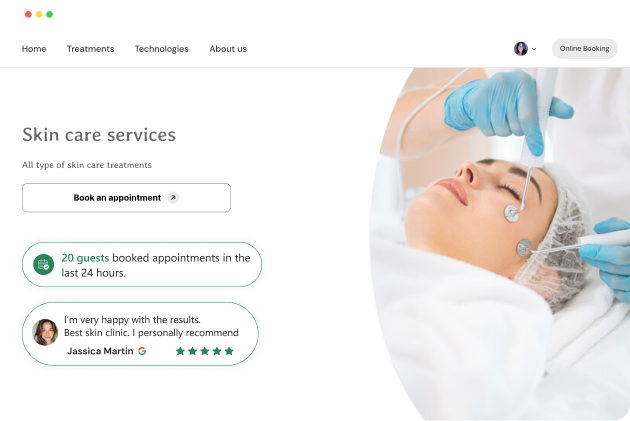The width and height of the screenshot is (630, 421).
Task: Click the yellow minimize dot
Action: point(39,14)
